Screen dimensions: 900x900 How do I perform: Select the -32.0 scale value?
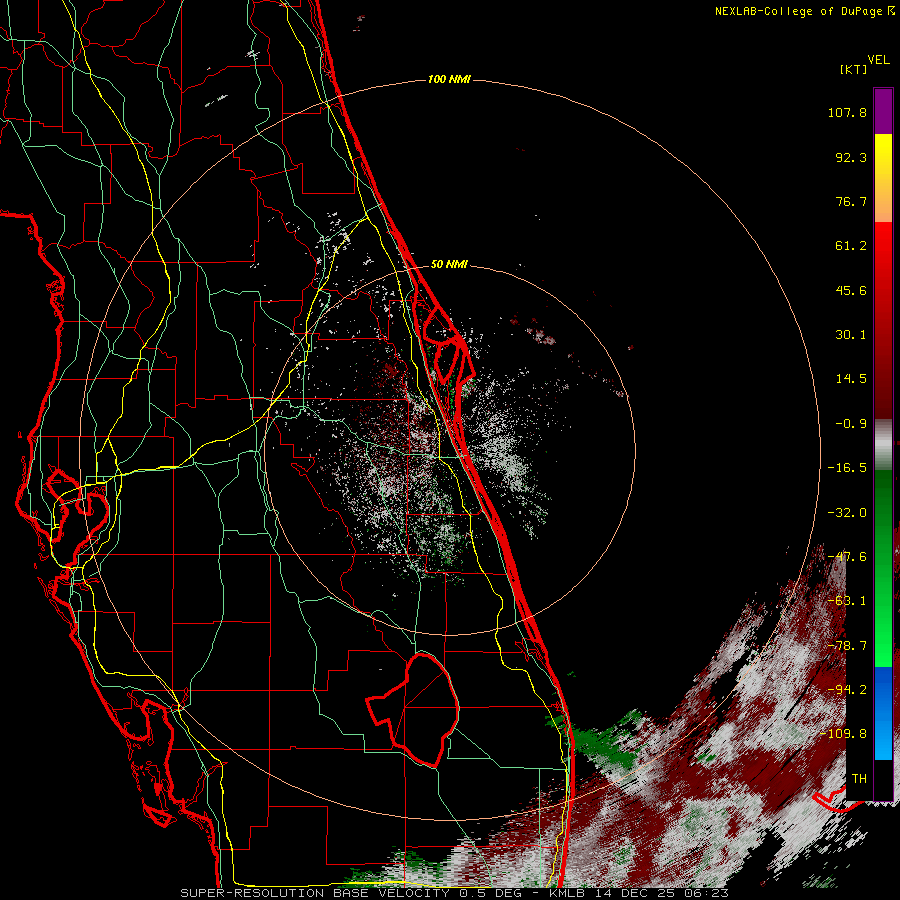tap(847, 513)
